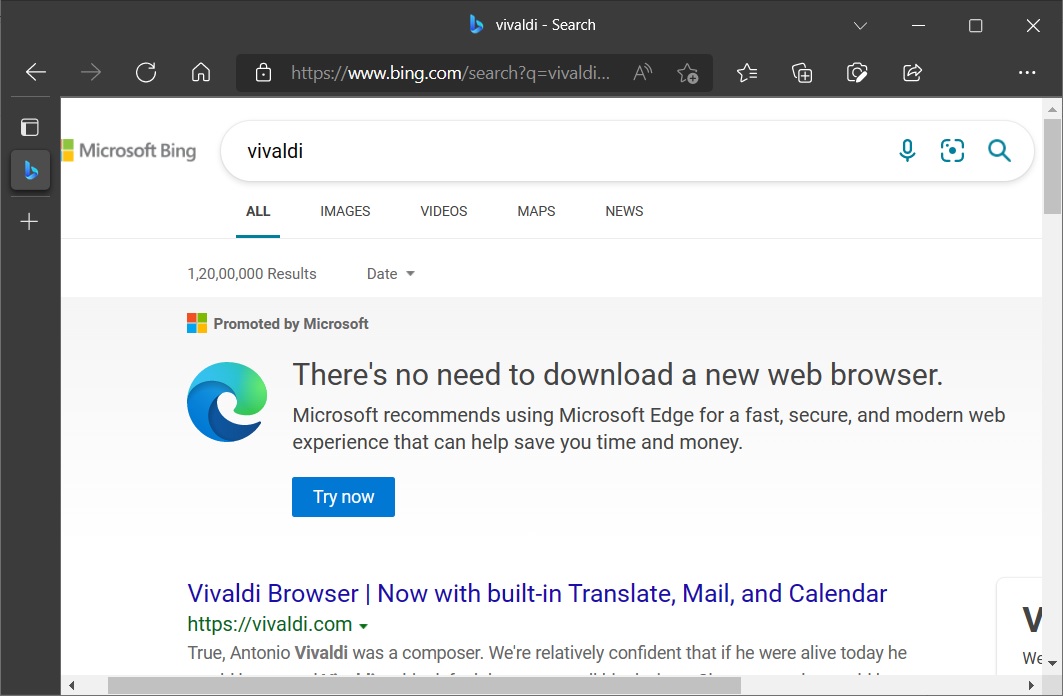1063x696 pixels.
Task: Open Collections in the toolbar
Action: click(x=802, y=72)
